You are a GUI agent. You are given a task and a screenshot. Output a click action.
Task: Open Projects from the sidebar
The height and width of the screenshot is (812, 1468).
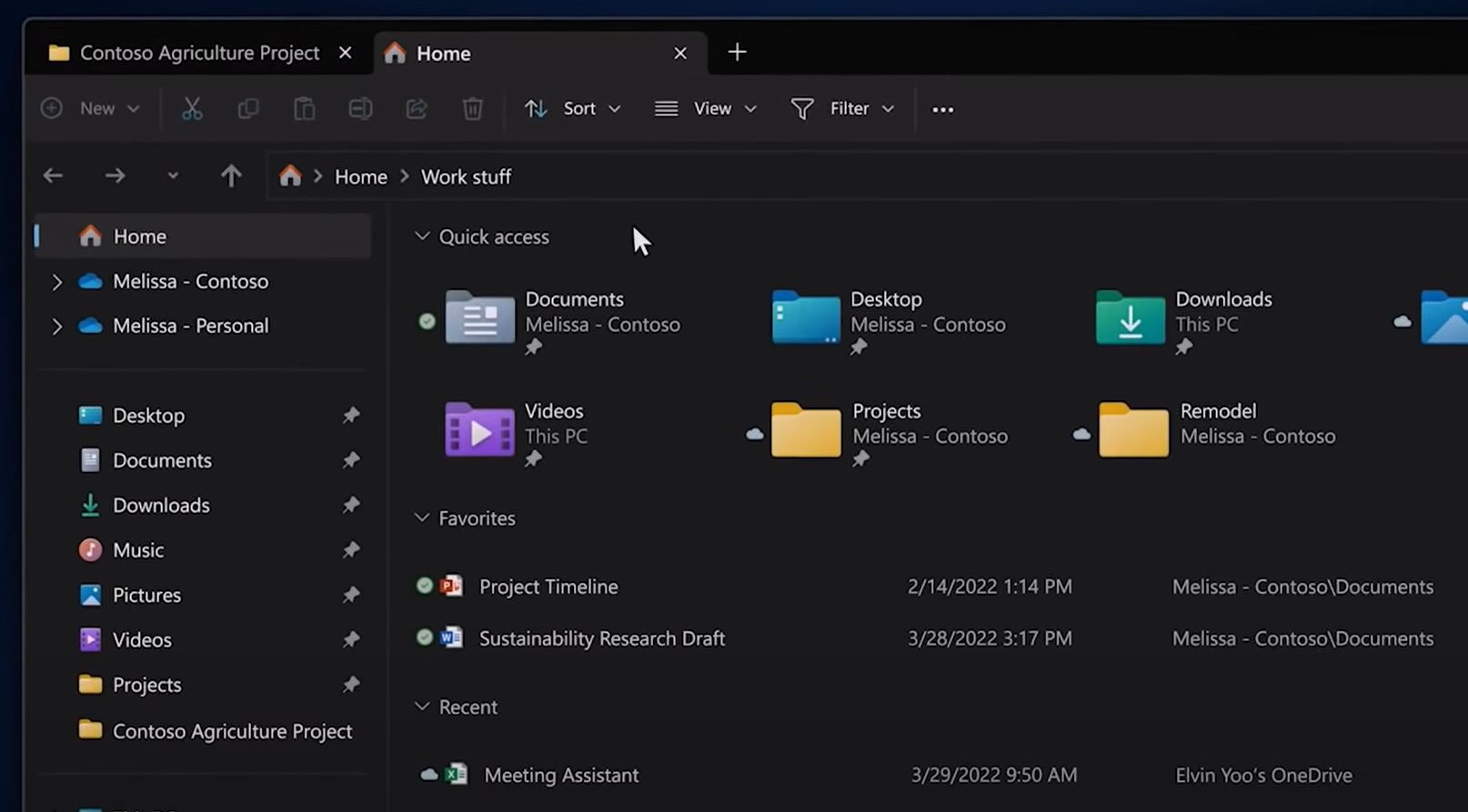(146, 685)
